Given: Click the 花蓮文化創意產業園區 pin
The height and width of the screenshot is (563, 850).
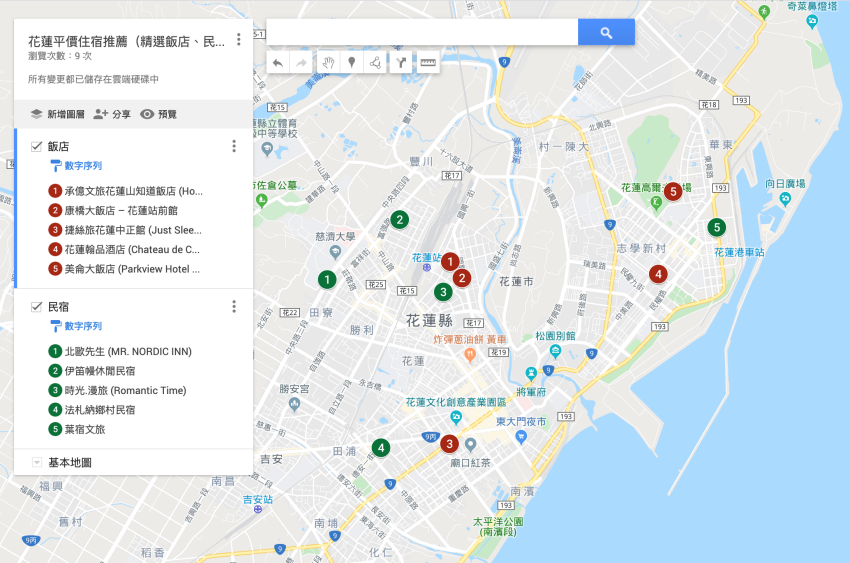Looking at the screenshot, I should (x=456, y=417).
